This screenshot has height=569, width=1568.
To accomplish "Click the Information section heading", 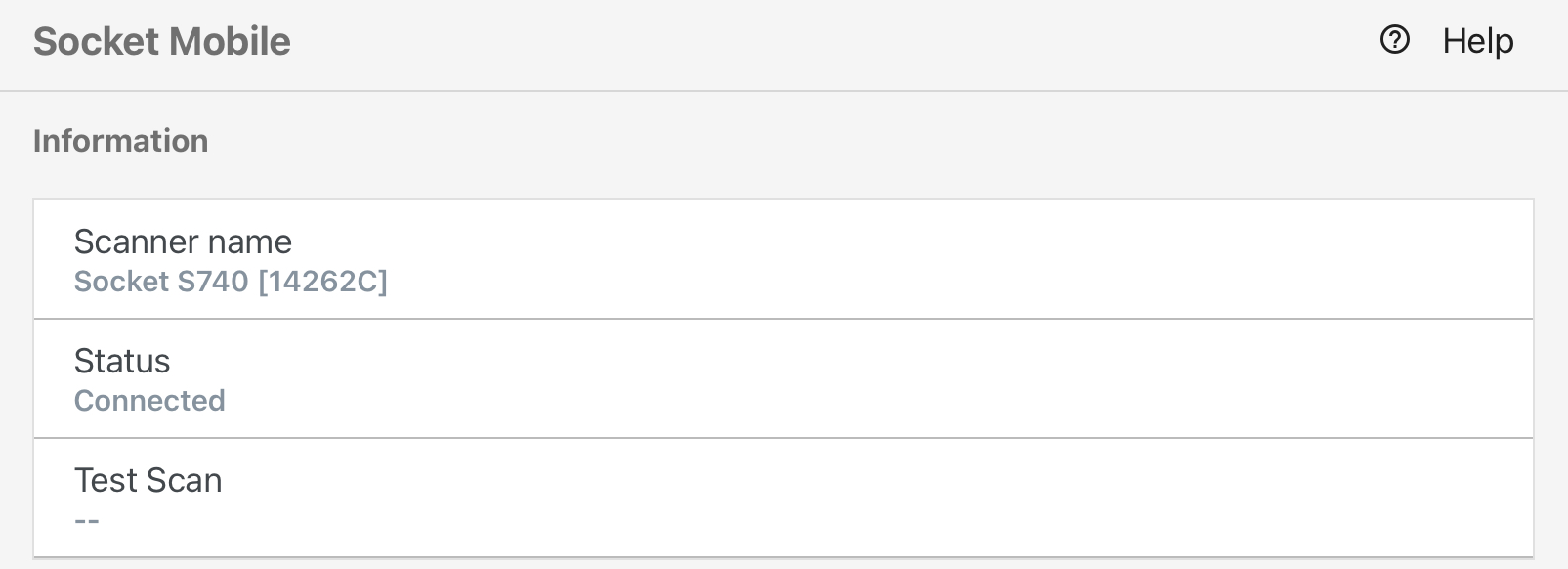I will (x=120, y=141).
